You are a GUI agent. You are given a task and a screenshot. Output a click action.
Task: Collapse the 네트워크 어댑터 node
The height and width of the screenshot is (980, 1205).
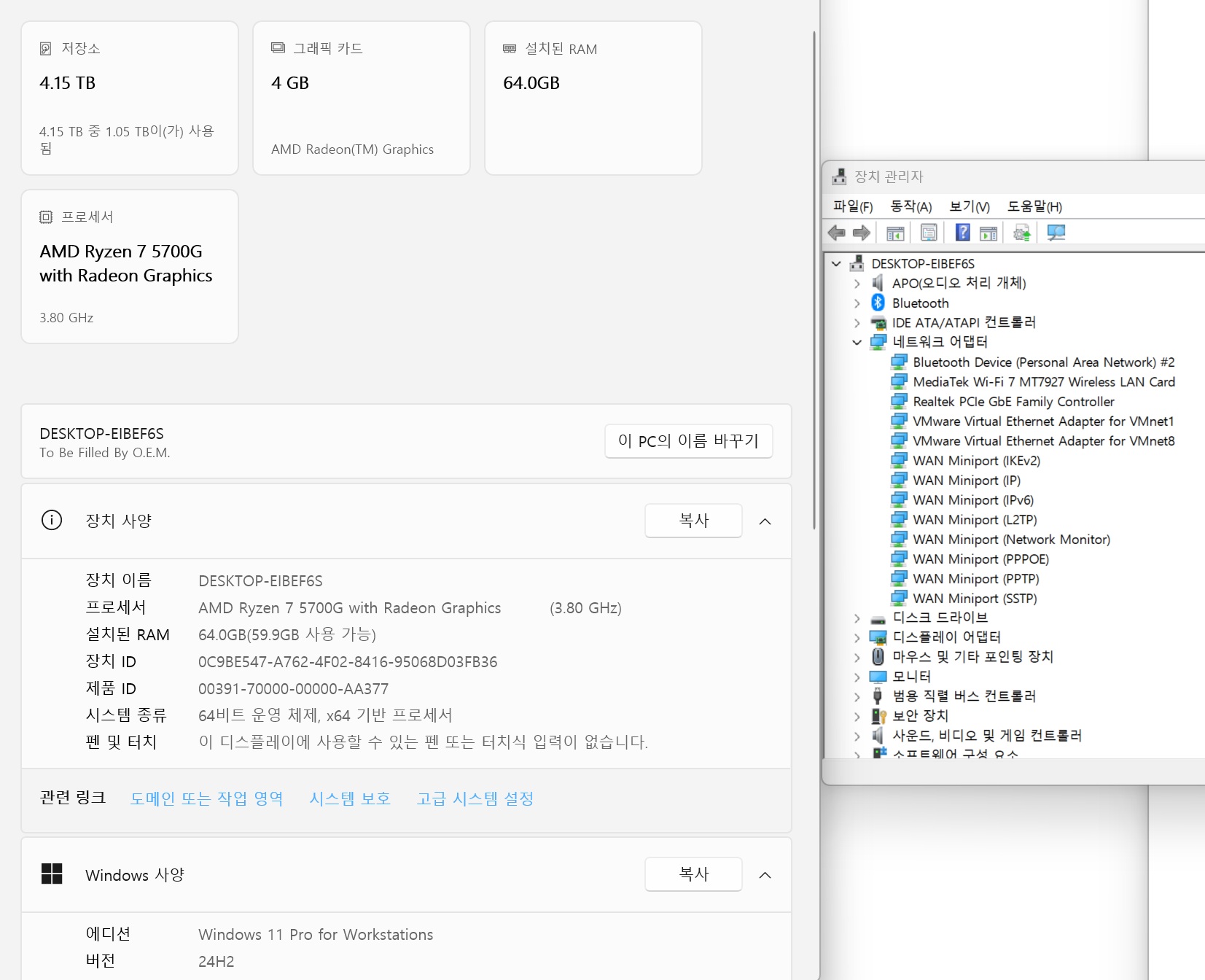(857, 342)
